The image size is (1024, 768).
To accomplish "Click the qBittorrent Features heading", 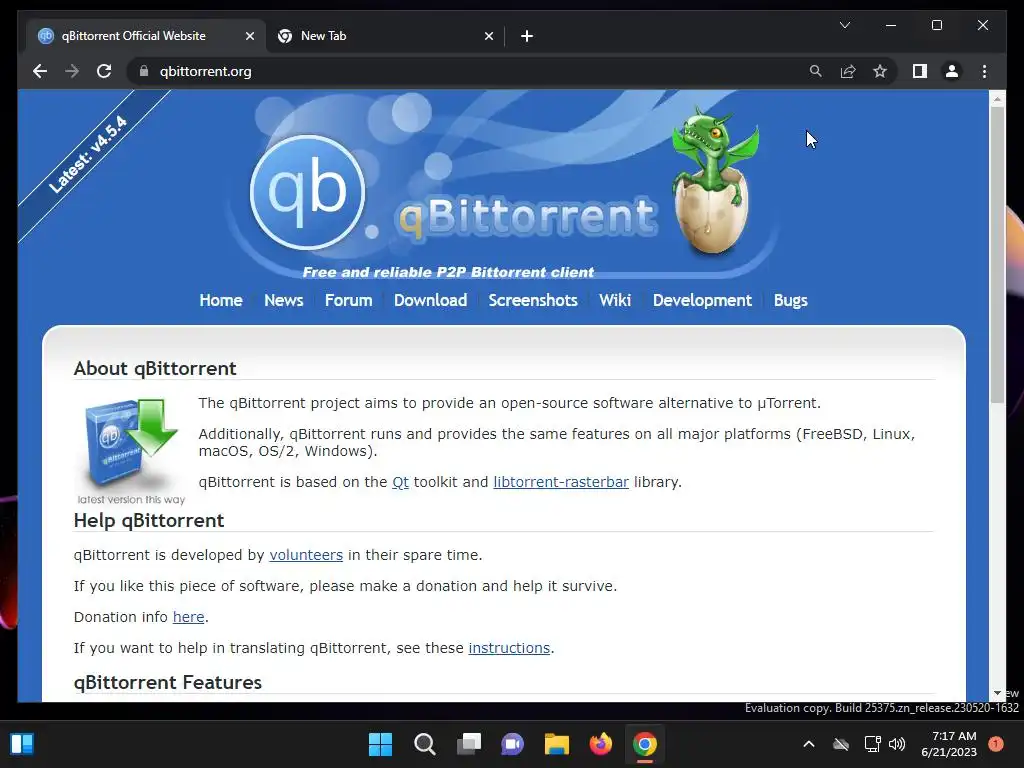I will pyautogui.click(x=167, y=682).
